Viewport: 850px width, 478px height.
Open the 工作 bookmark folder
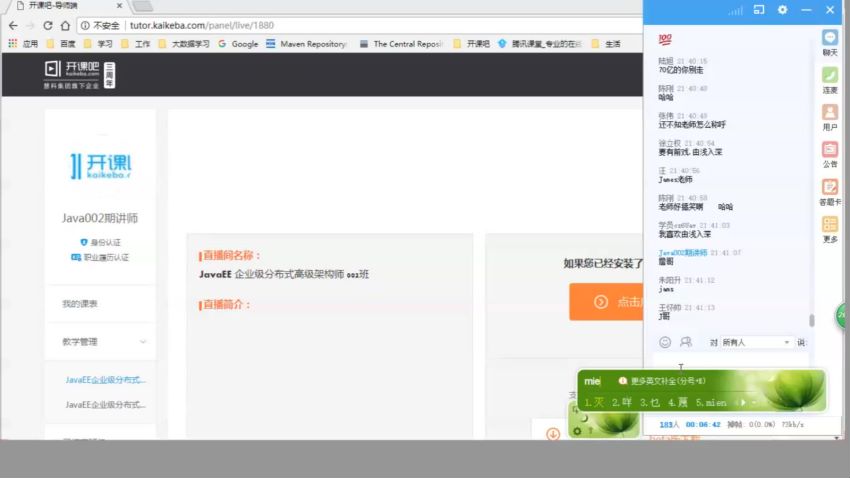click(x=136, y=44)
